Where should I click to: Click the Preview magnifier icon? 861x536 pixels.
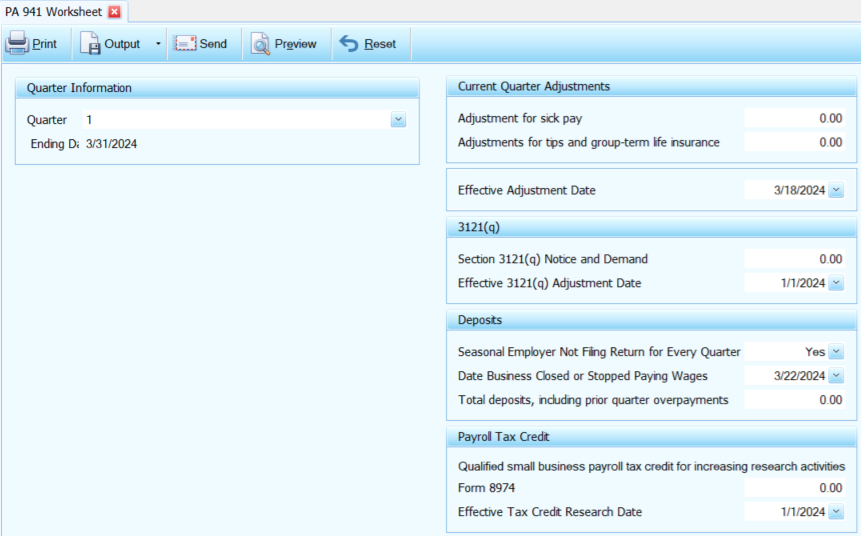tap(260, 44)
